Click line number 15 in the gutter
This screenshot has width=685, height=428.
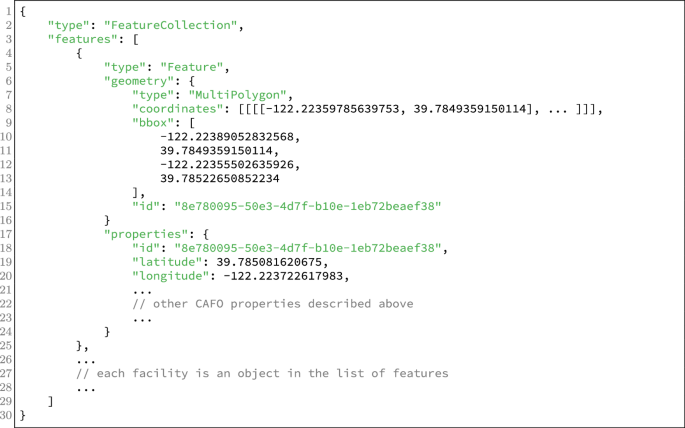click(x=7, y=206)
